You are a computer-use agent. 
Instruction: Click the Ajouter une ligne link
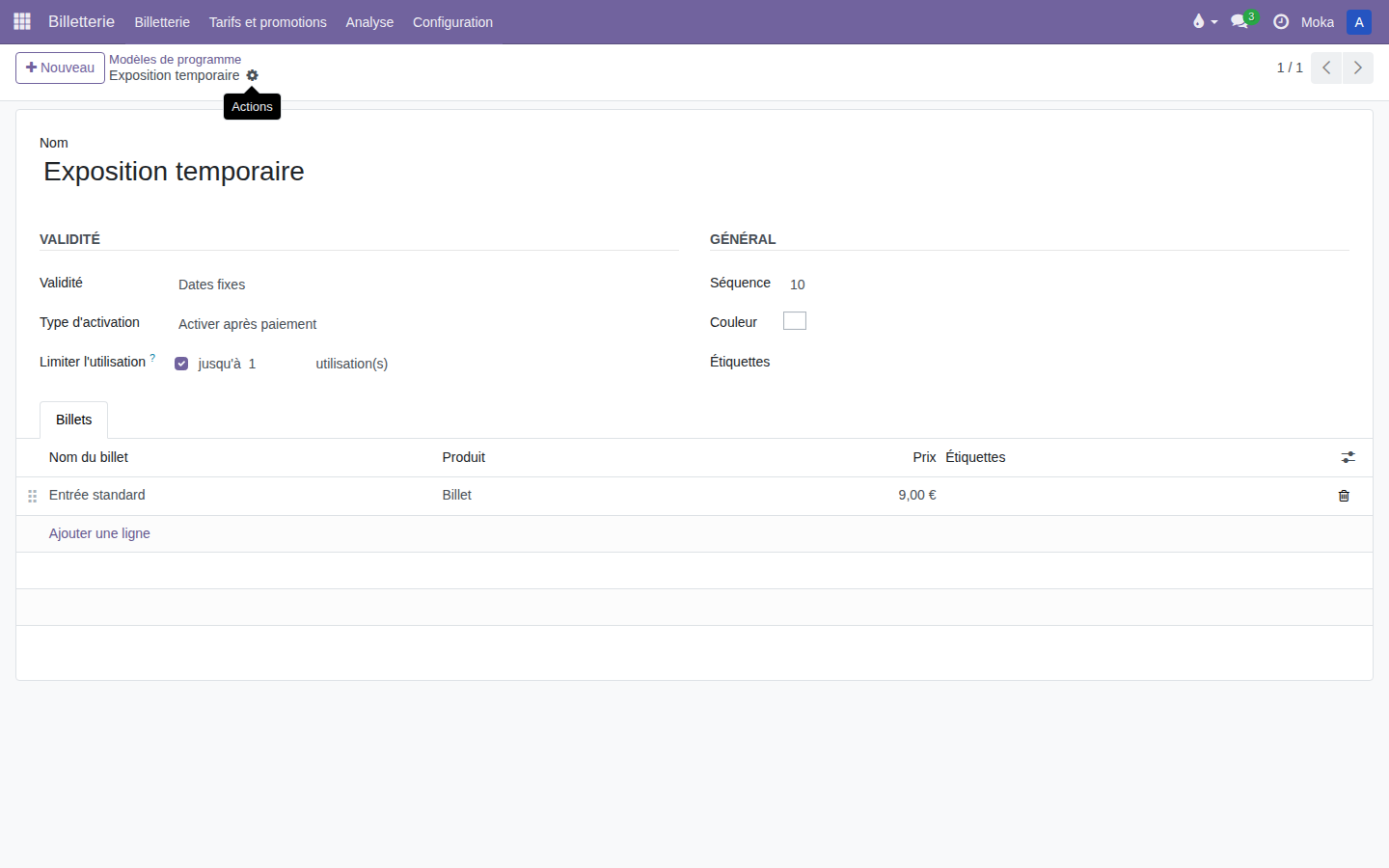99,533
